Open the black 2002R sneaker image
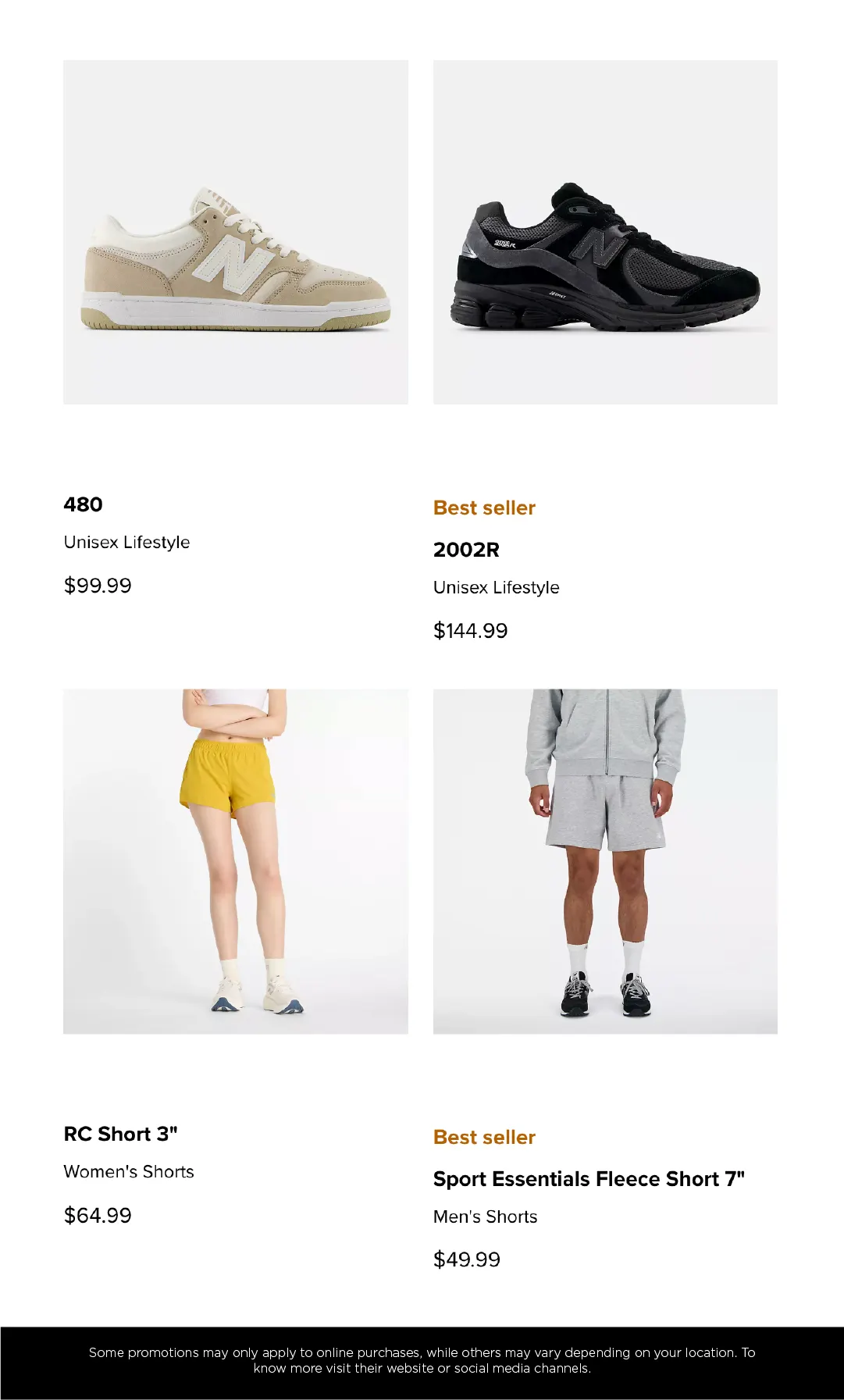Image resolution: width=844 pixels, height=1400 pixels. [605, 232]
